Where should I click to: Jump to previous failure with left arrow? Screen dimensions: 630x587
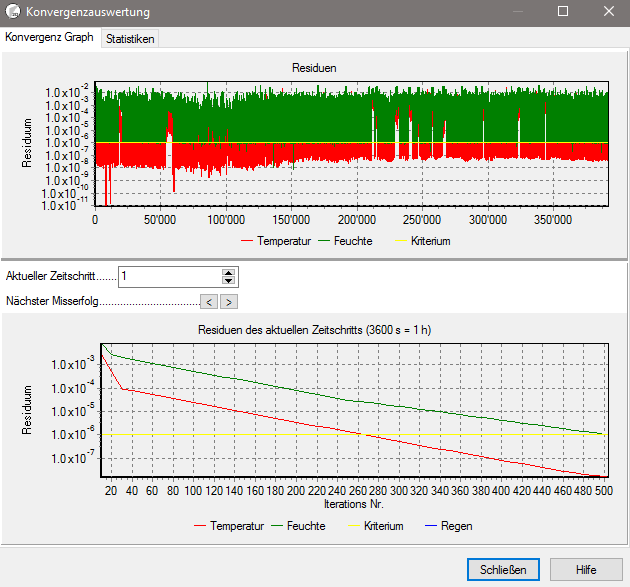tap(208, 300)
